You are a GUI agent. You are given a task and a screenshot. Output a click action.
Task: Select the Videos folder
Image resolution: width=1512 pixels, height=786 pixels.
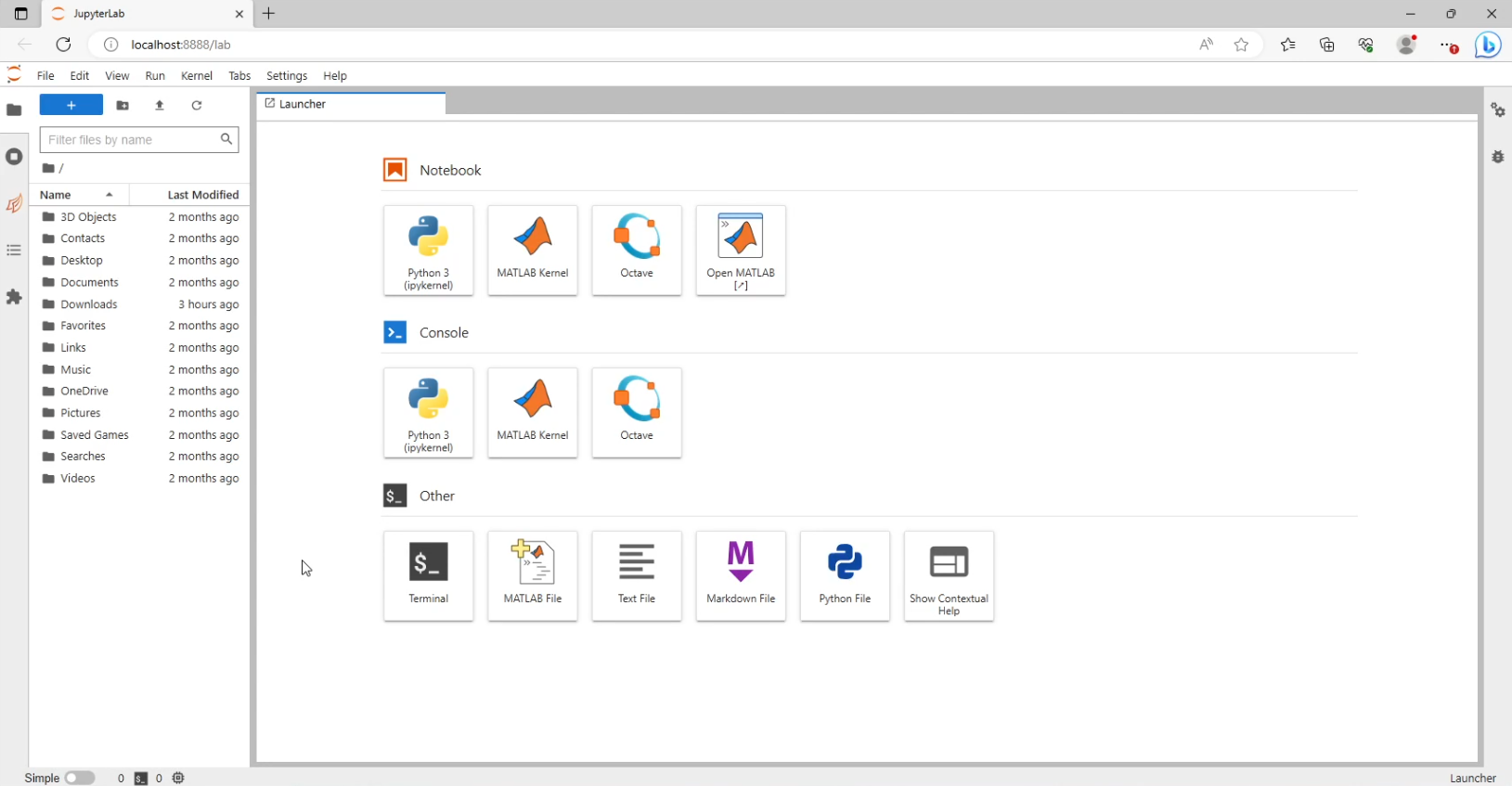click(x=140, y=479)
